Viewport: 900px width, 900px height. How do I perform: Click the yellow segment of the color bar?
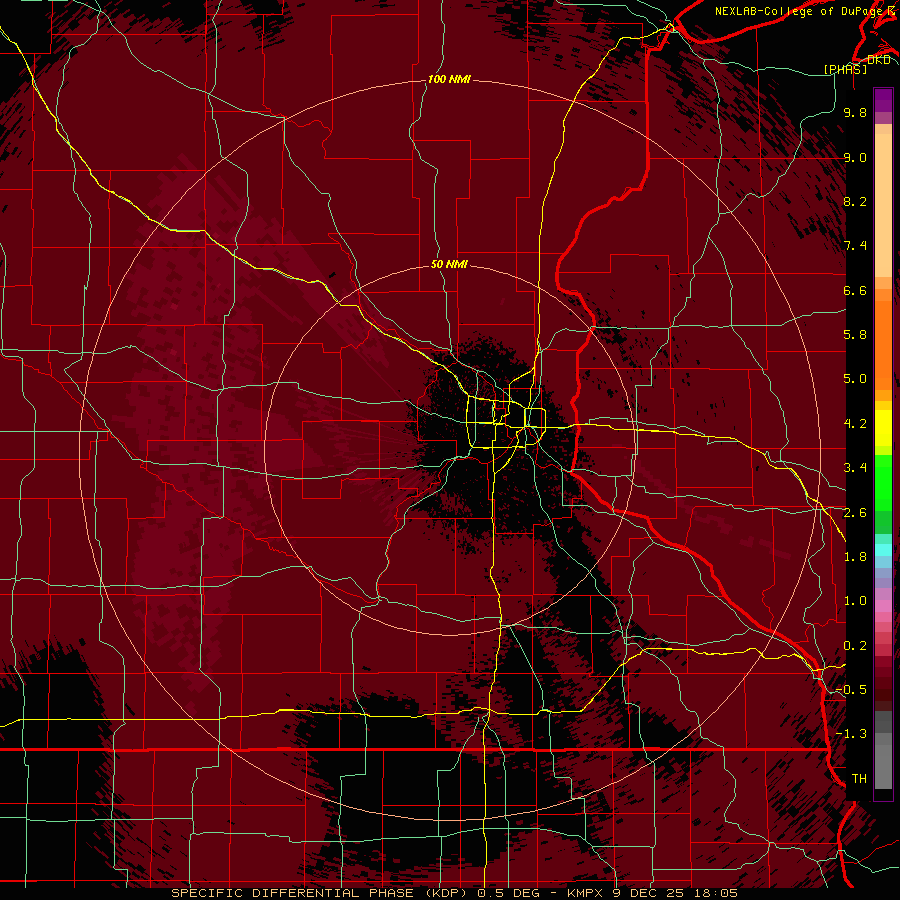(883, 428)
